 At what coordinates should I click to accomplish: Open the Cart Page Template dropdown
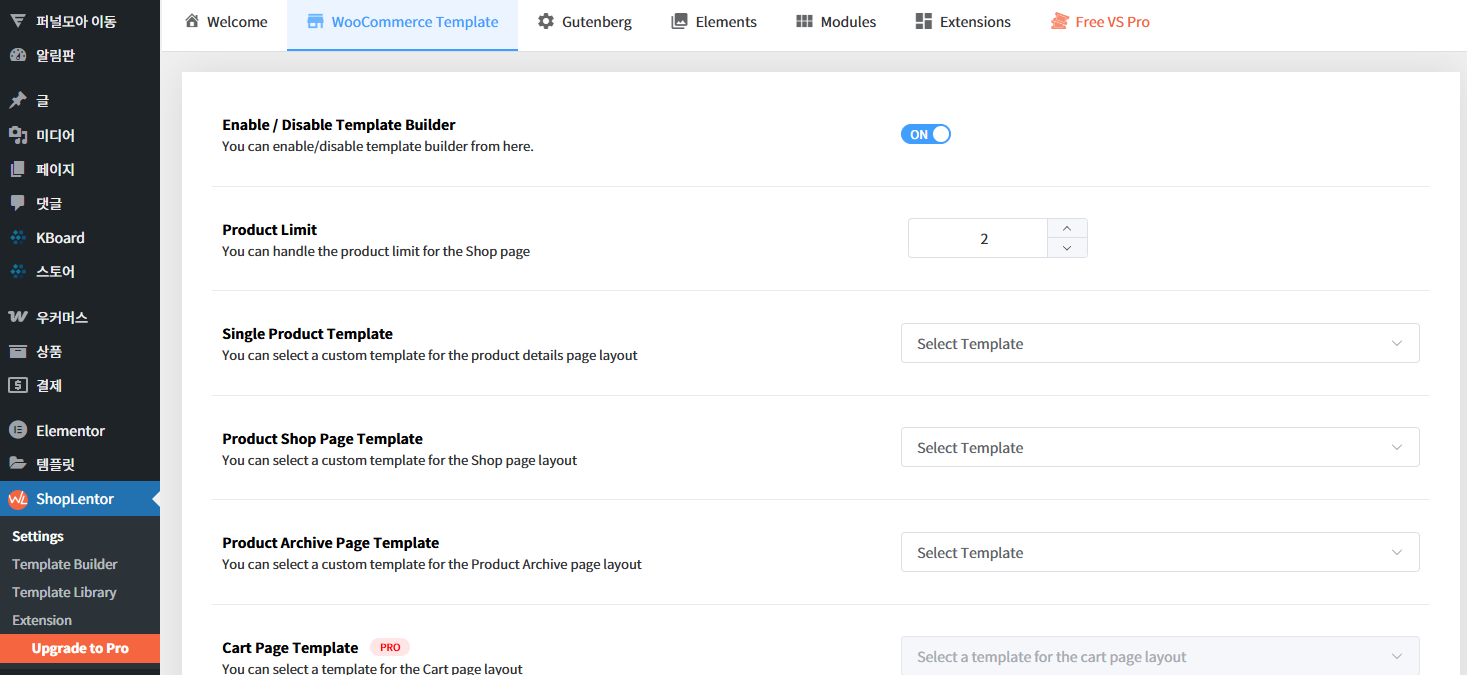coord(1160,656)
